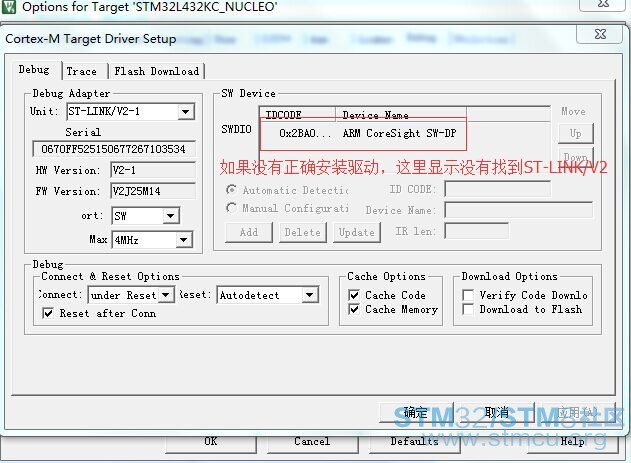Click the 取消 cancel button
Screen dimensions: 631x463
497,413
